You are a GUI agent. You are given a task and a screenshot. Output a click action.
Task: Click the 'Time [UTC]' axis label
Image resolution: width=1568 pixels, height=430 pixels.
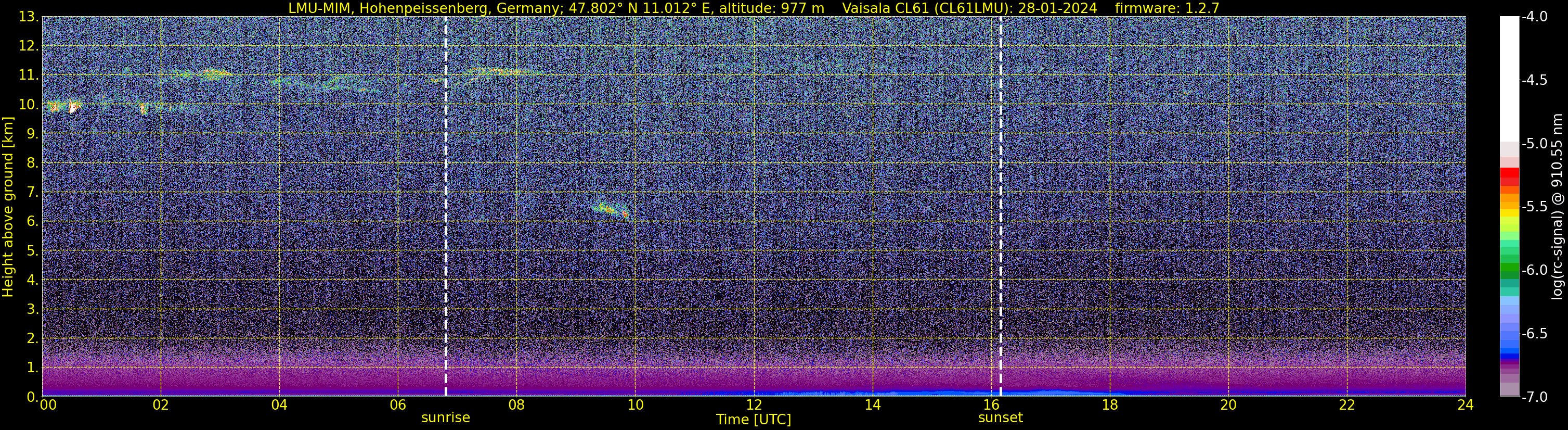click(x=754, y=420)
